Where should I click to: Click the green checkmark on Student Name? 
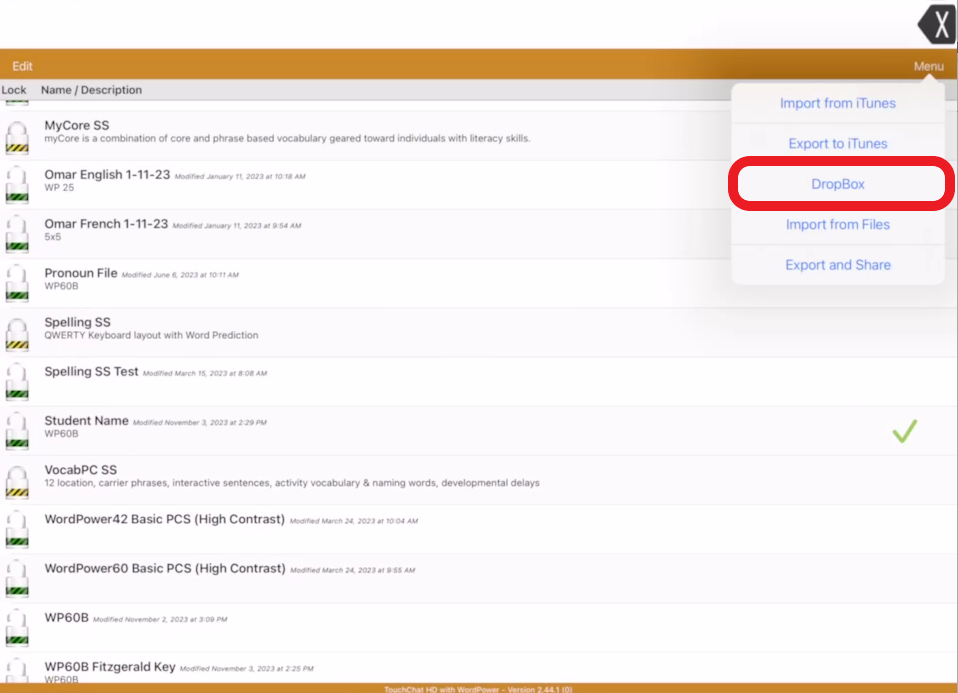tap(905, 431)
